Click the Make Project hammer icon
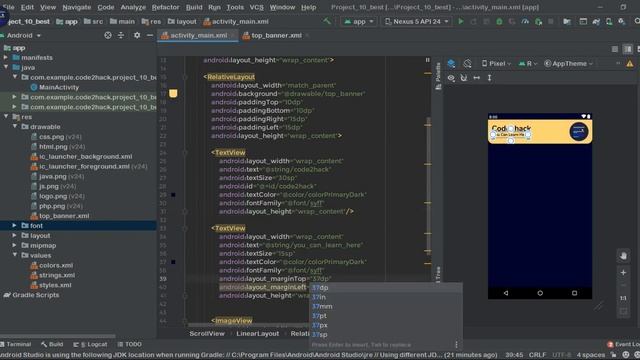640x360 pixels. tap(327, 21)
